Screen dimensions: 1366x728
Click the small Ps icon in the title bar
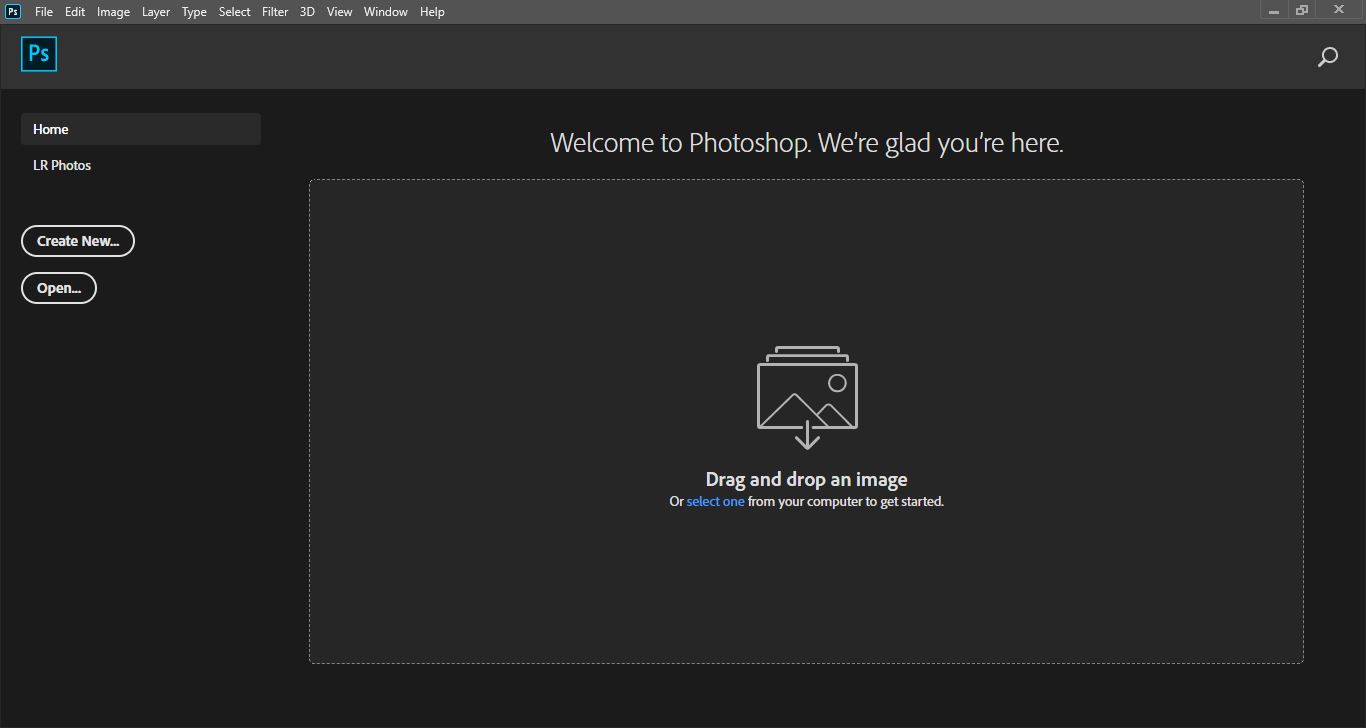click(x=11, y=11)
